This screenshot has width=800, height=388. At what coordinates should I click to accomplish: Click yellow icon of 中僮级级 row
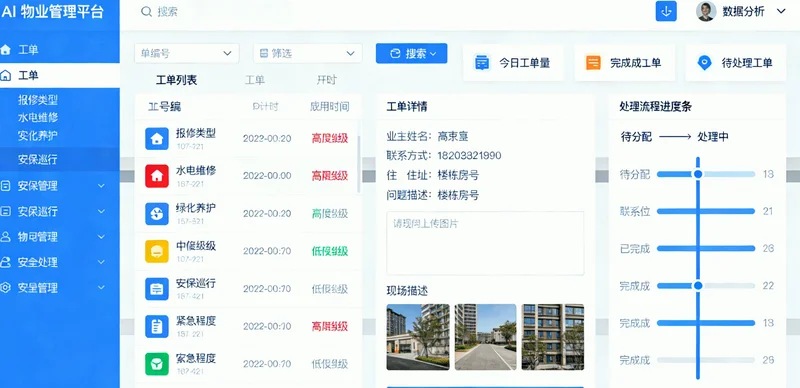(157, 251)
